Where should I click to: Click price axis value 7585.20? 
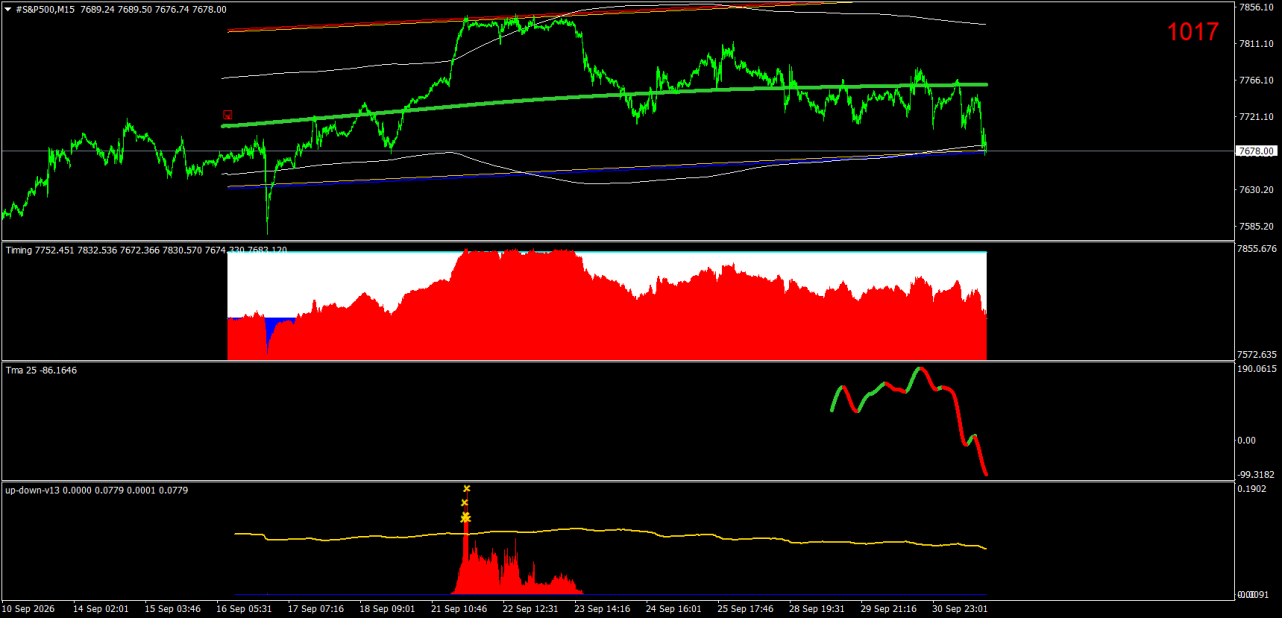tap(1255, 226)
